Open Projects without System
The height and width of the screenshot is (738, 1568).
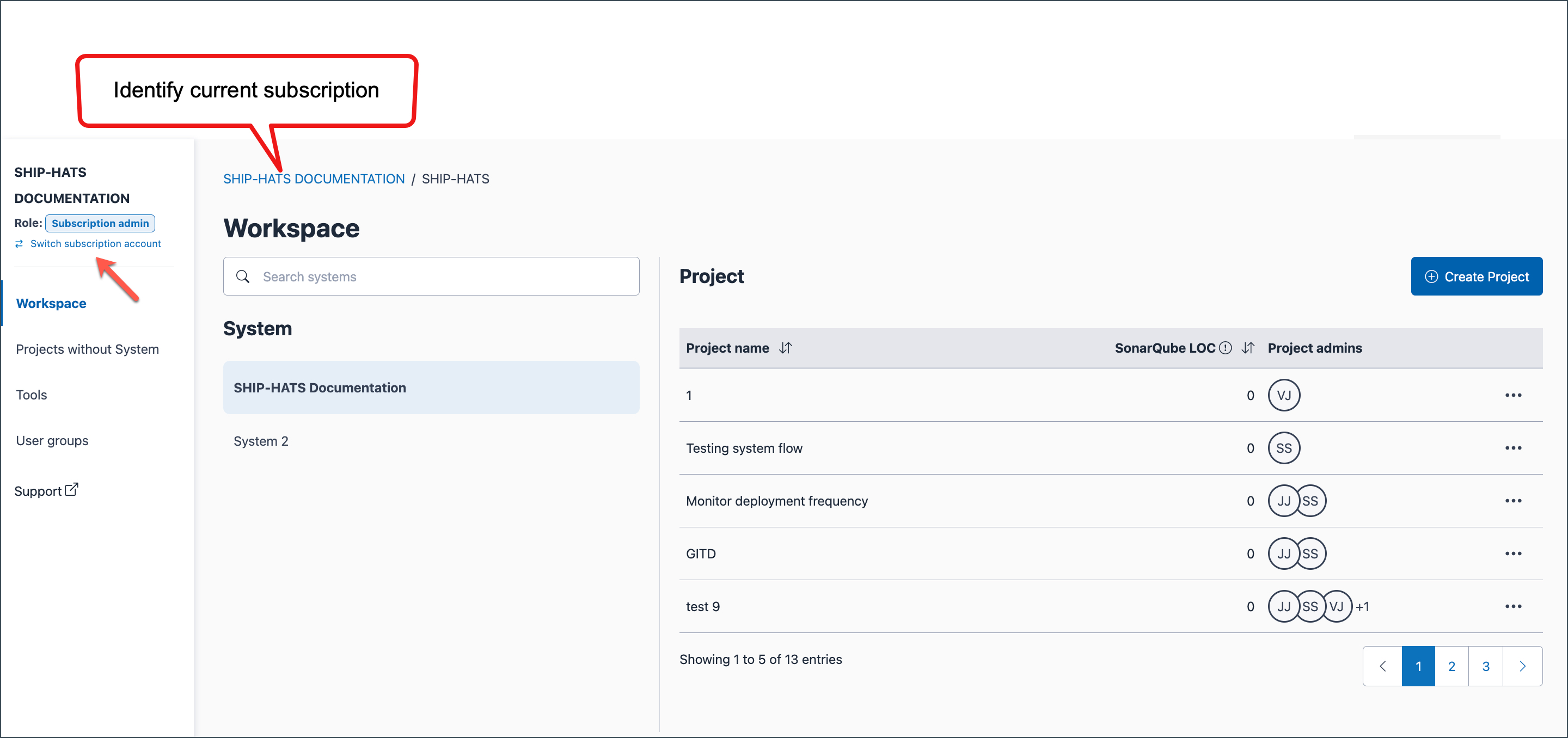pos(87,349)
